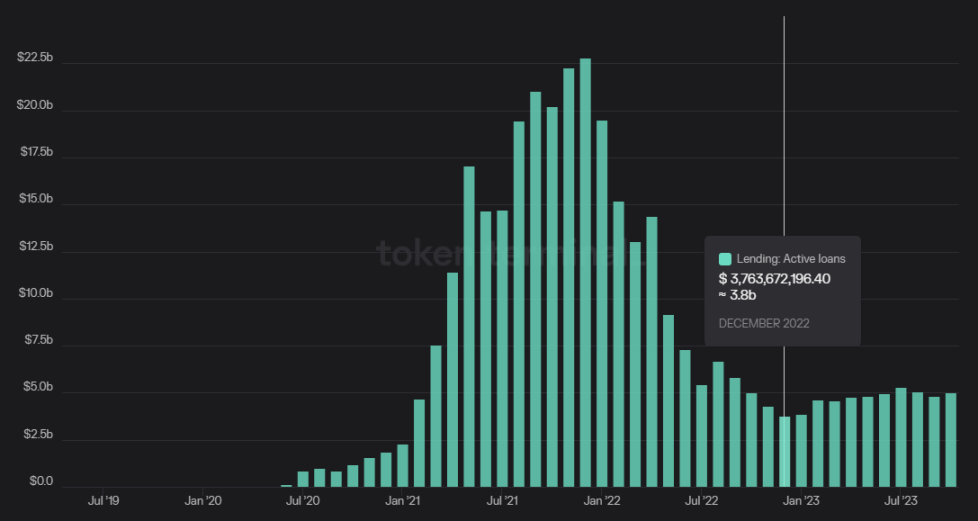Click the Jan '20 x-axis label
The image size is (978, 521).
[x=202, y=500]
